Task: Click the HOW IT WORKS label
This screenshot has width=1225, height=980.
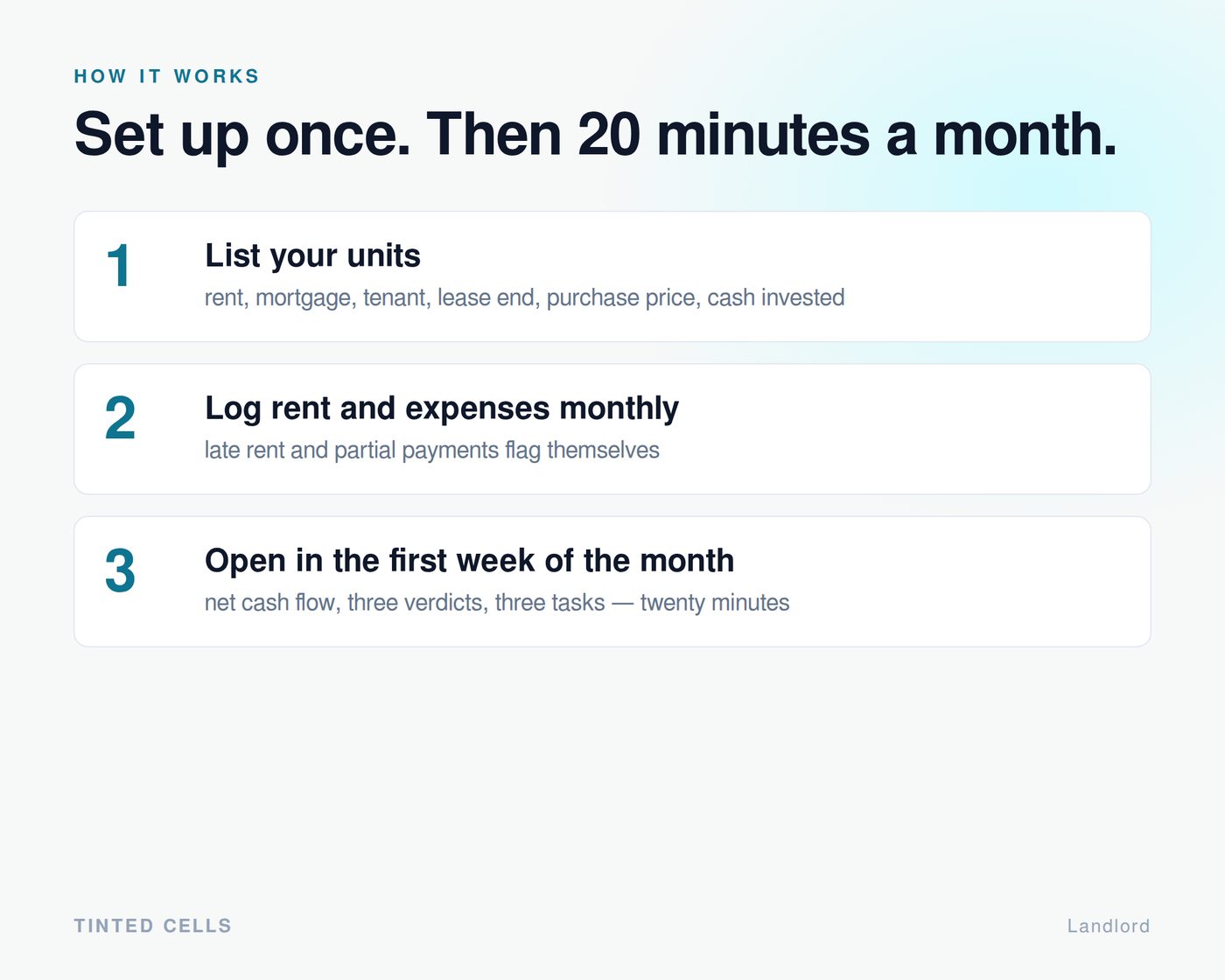Action: [x=166, y=76]
